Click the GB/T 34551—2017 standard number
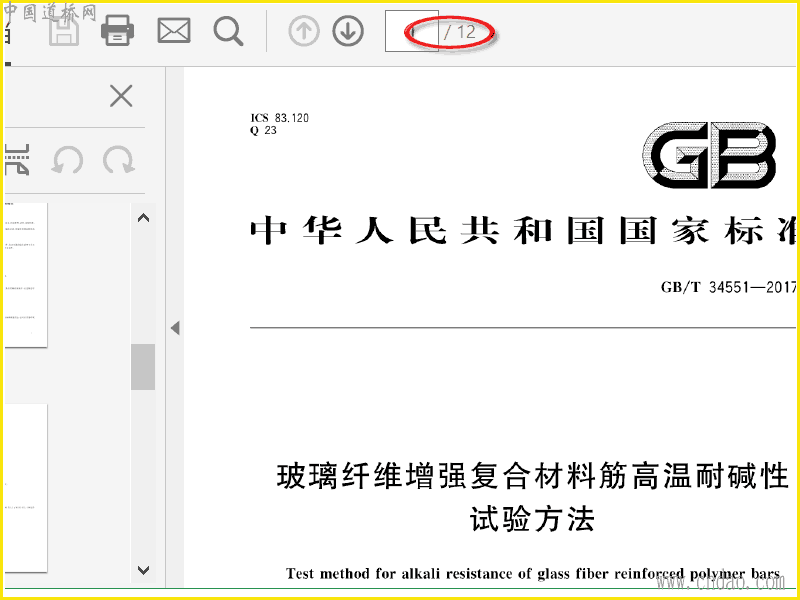The height and width of the screenshot is (600, 800). tap(728, 287)
